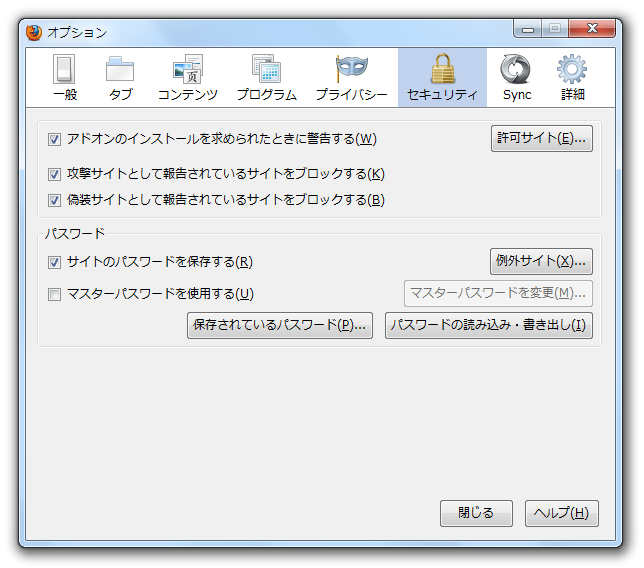Open 許可サイト(E)... button
Viewport: 644px width, 568px height.
pyautogui.click(x=542, y=138)
